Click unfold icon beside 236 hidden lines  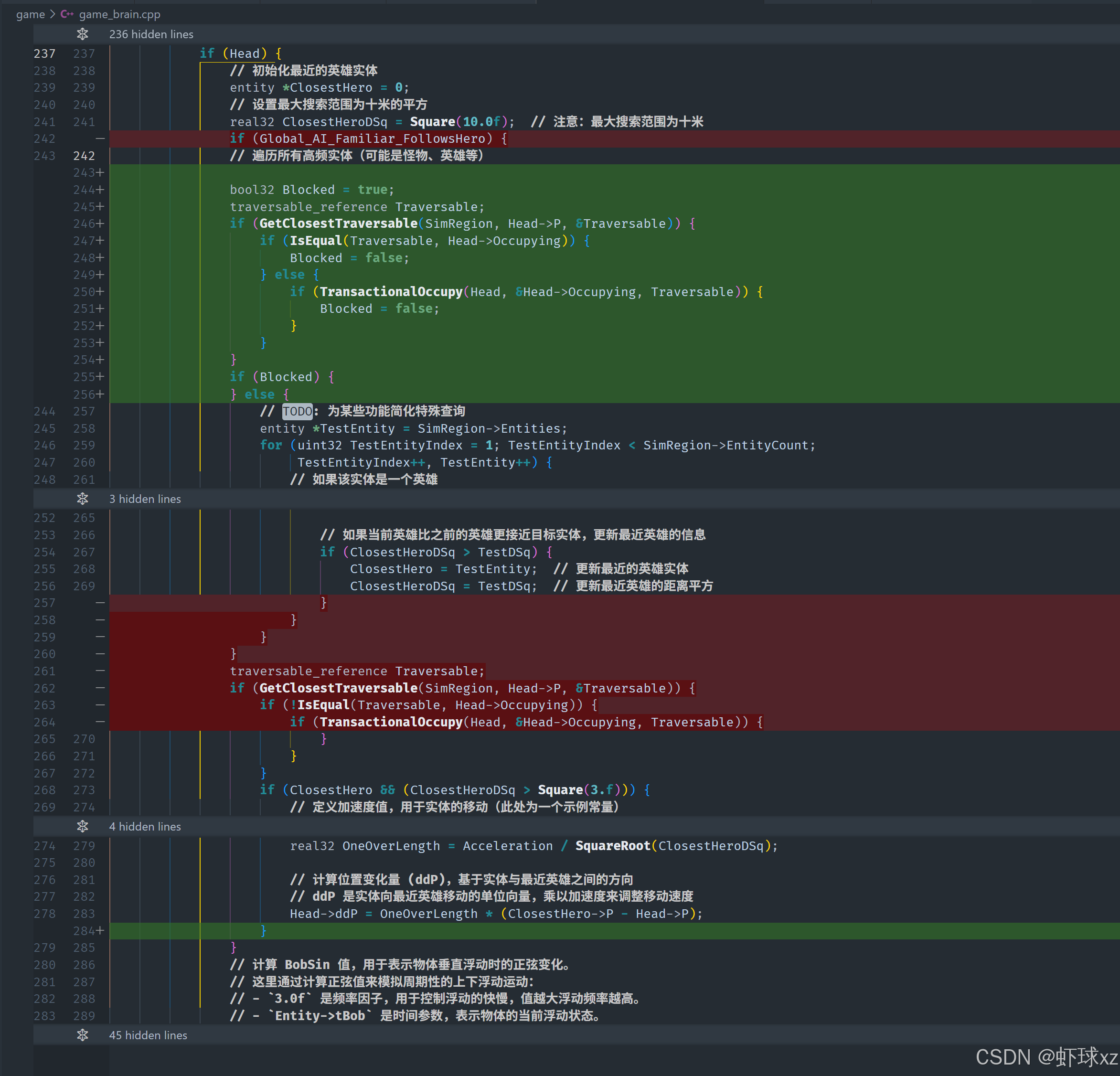click(82, 34)
